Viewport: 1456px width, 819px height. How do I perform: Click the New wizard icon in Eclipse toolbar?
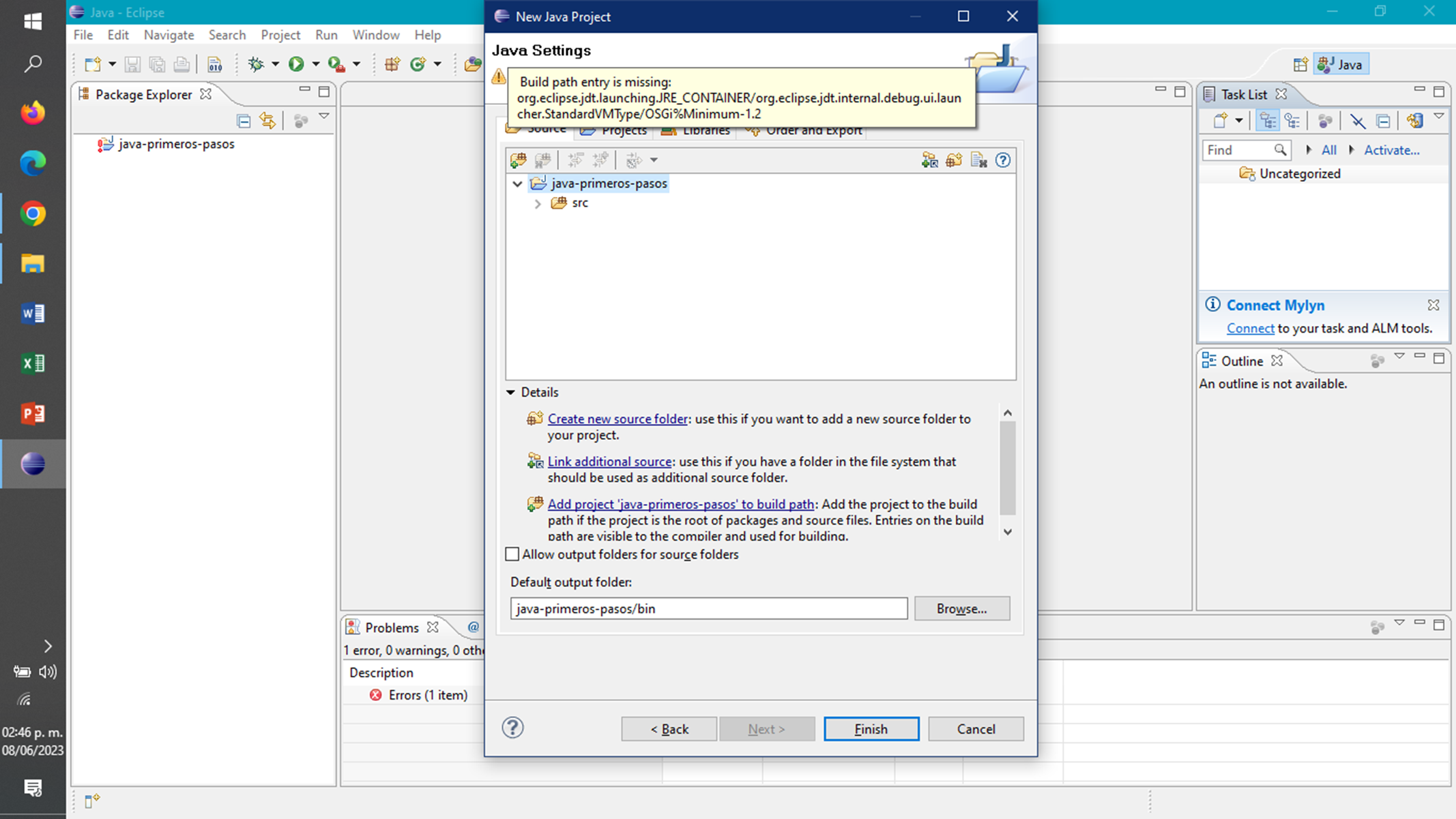click(93, 64)
